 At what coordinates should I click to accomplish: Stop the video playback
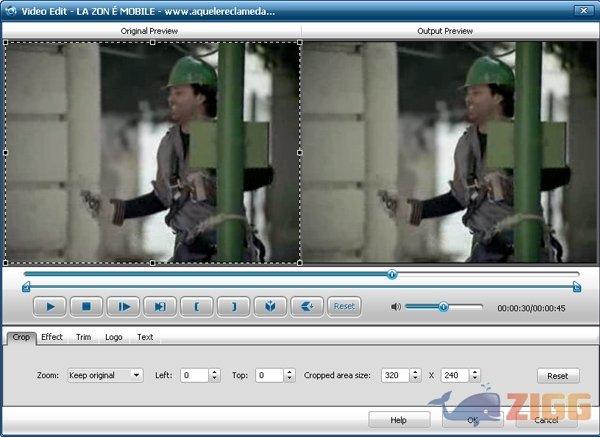87,307
